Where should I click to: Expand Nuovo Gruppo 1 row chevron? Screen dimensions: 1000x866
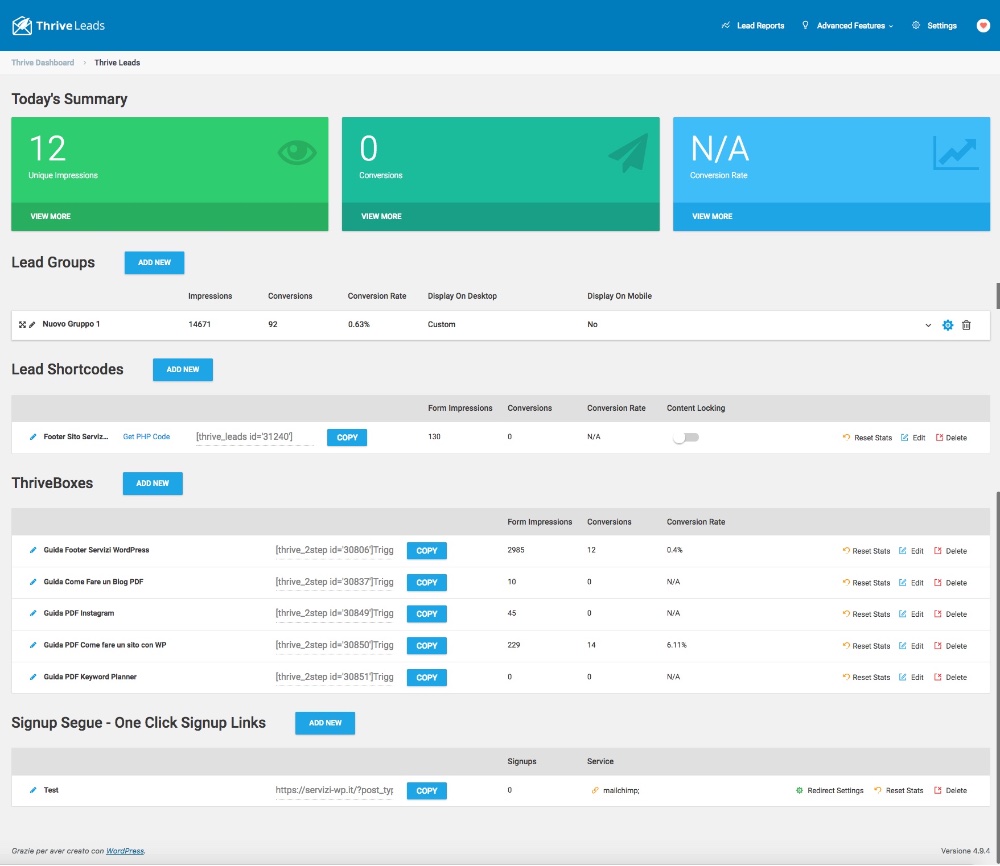tap(928, 325)
